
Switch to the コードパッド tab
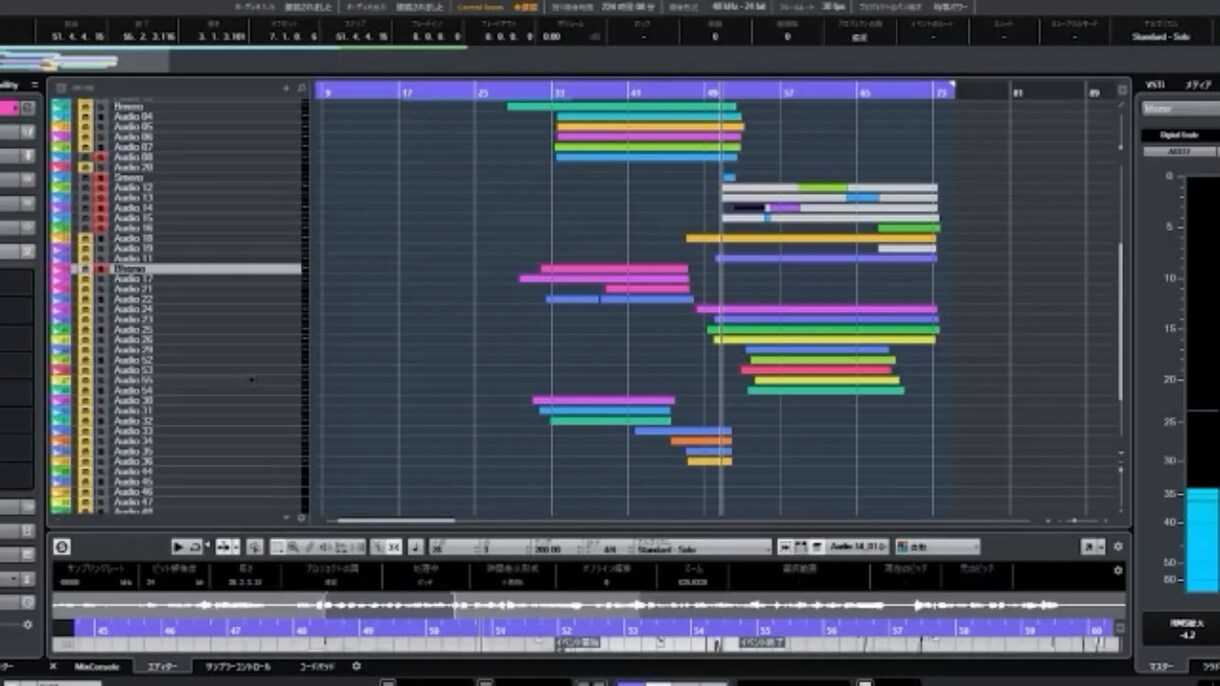[317, 666]
